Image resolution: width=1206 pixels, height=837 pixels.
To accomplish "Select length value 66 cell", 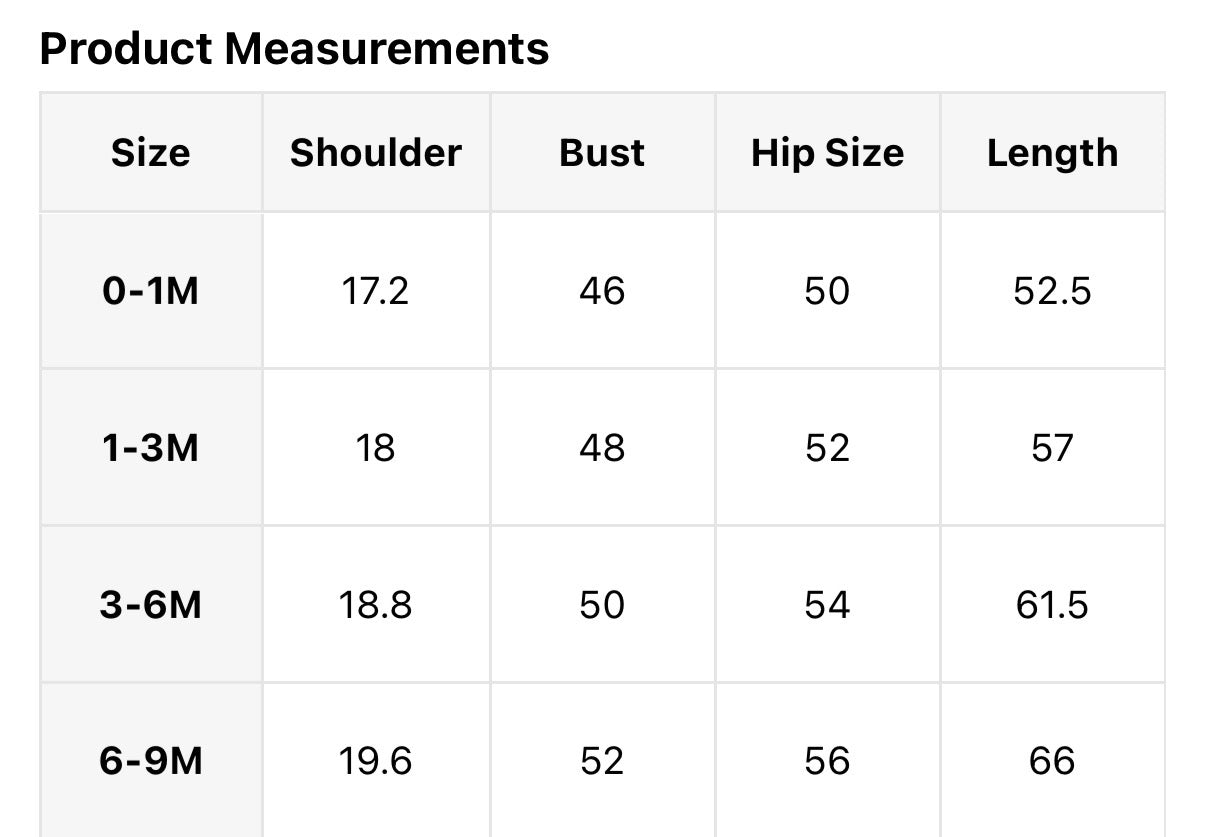I will [x=1052, y=762].
